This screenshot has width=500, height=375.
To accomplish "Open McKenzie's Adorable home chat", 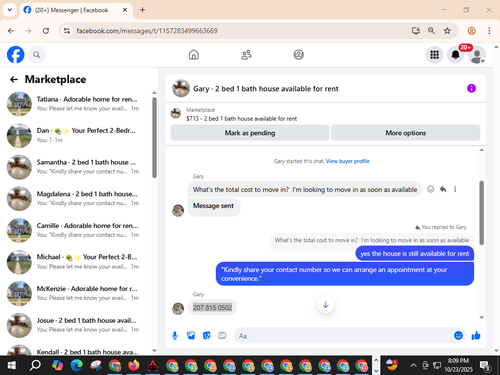I will pos(79,293).
